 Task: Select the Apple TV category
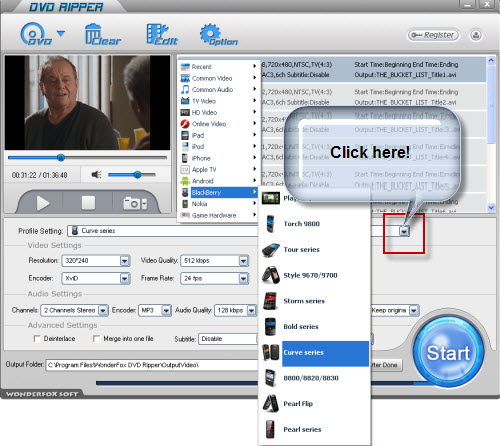pyautogui.click(x=218, y=169)
